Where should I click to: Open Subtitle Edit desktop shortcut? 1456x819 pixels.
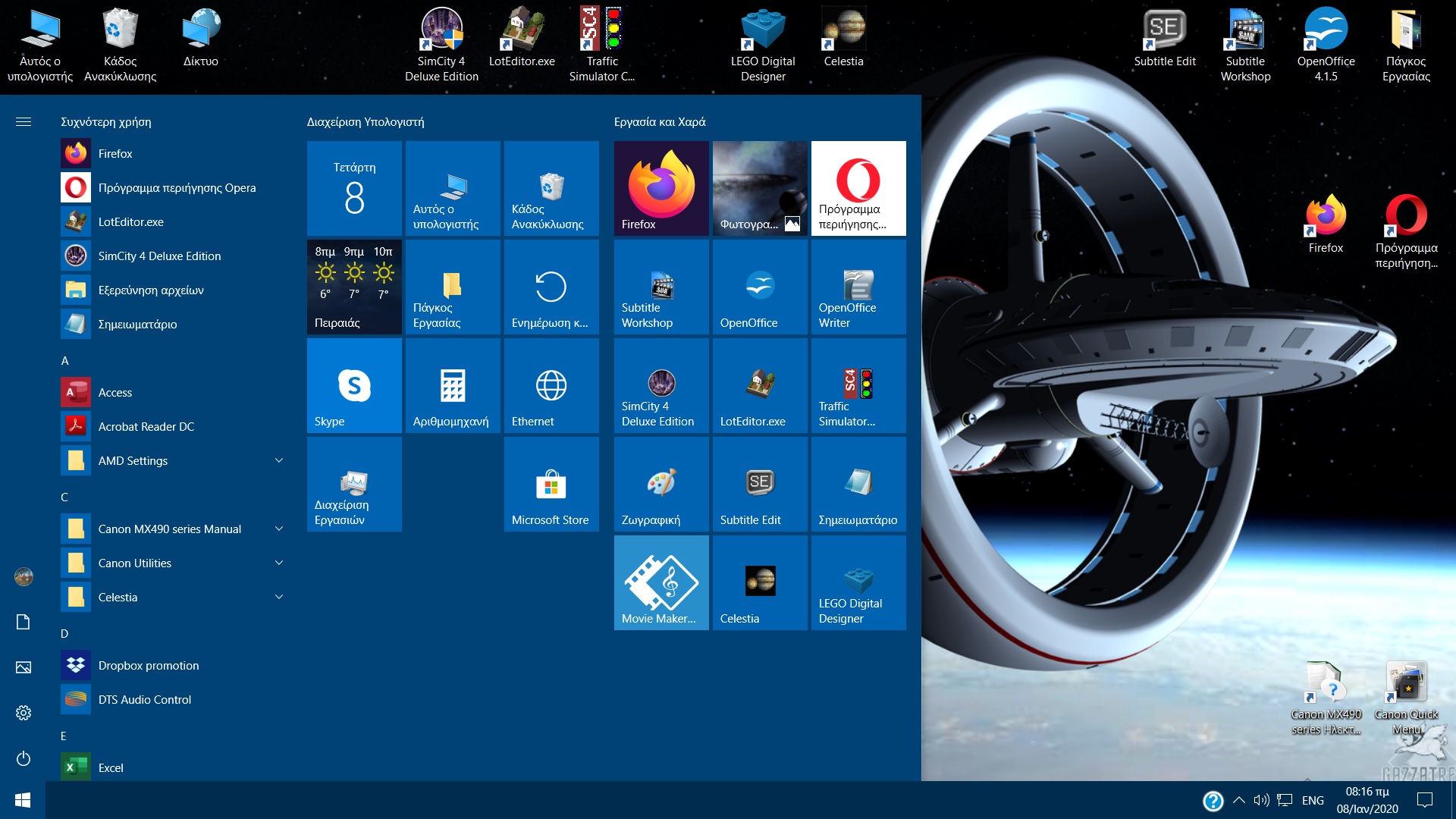pyautogui.click(x=1165, y=38)
